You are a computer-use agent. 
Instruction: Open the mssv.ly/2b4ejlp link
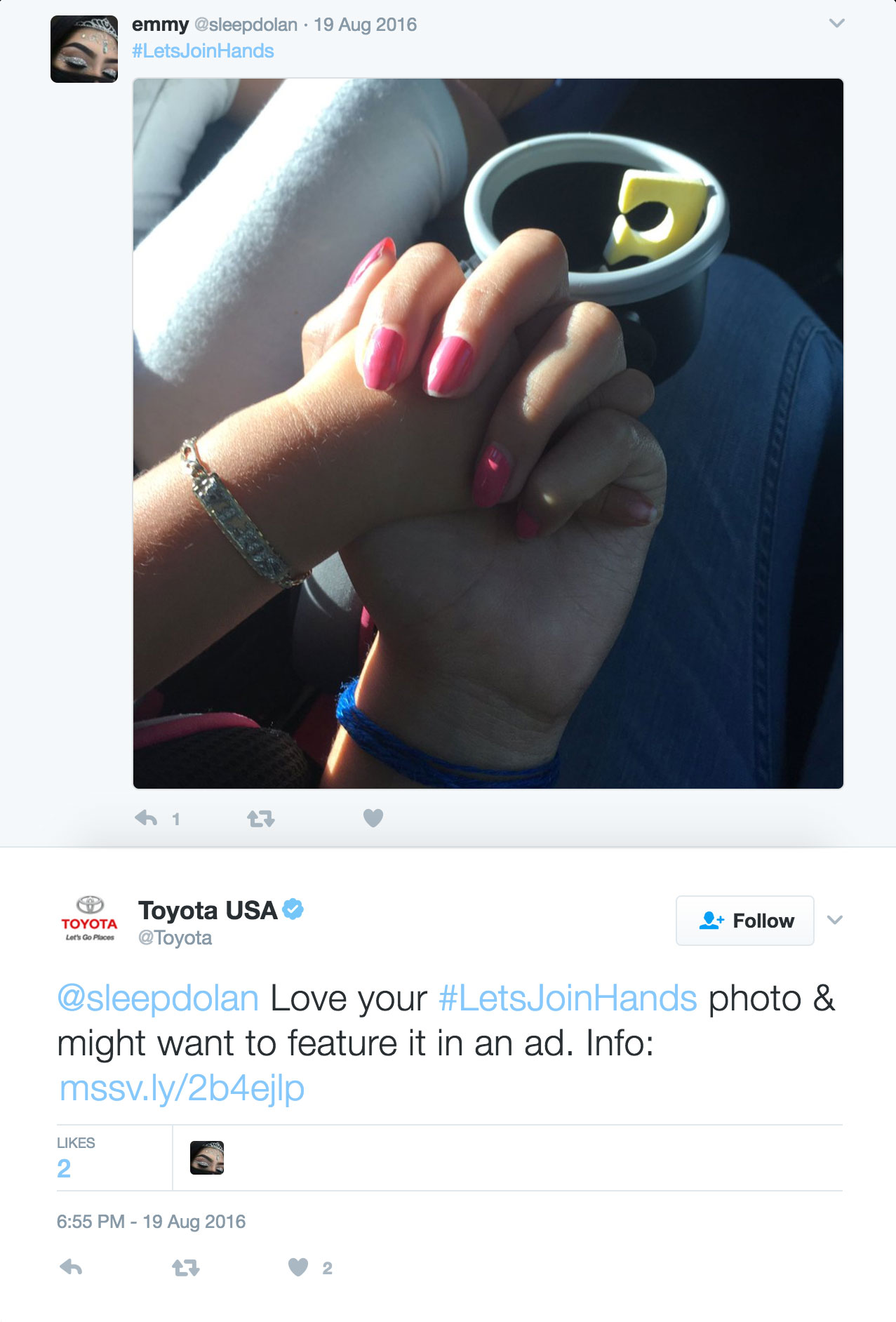pos(182,1088)
